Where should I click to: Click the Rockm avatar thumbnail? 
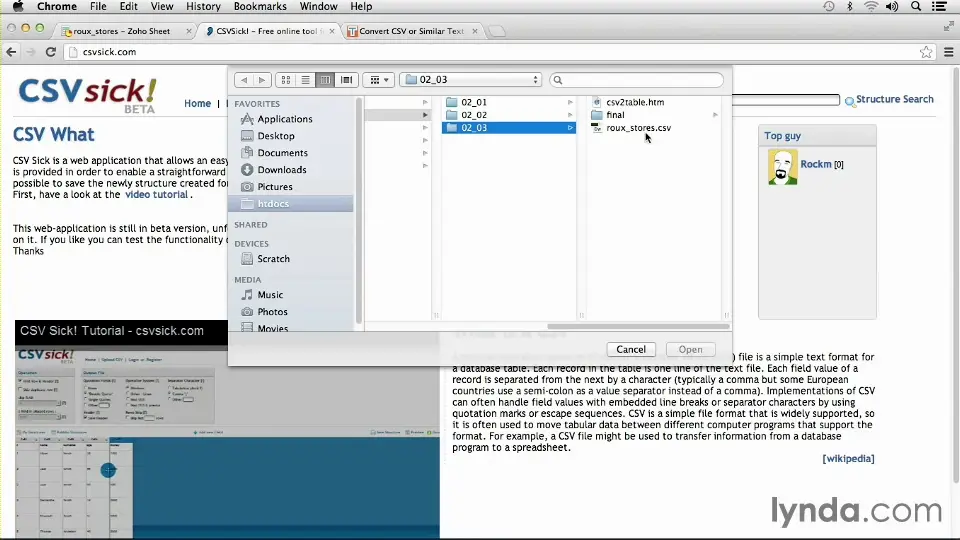pyautogui.click(x=782, y=167)
